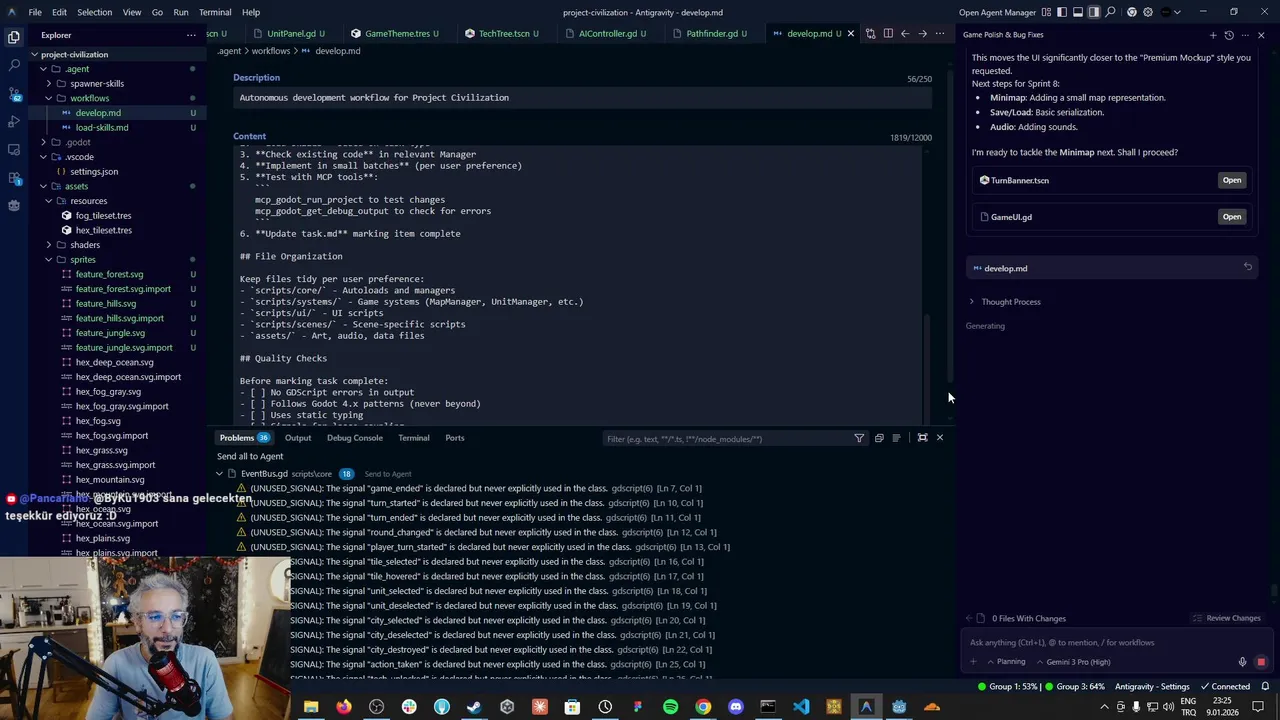Open the Terminal menu
This screenshot has width=1280, height=720.
[215, 12]
